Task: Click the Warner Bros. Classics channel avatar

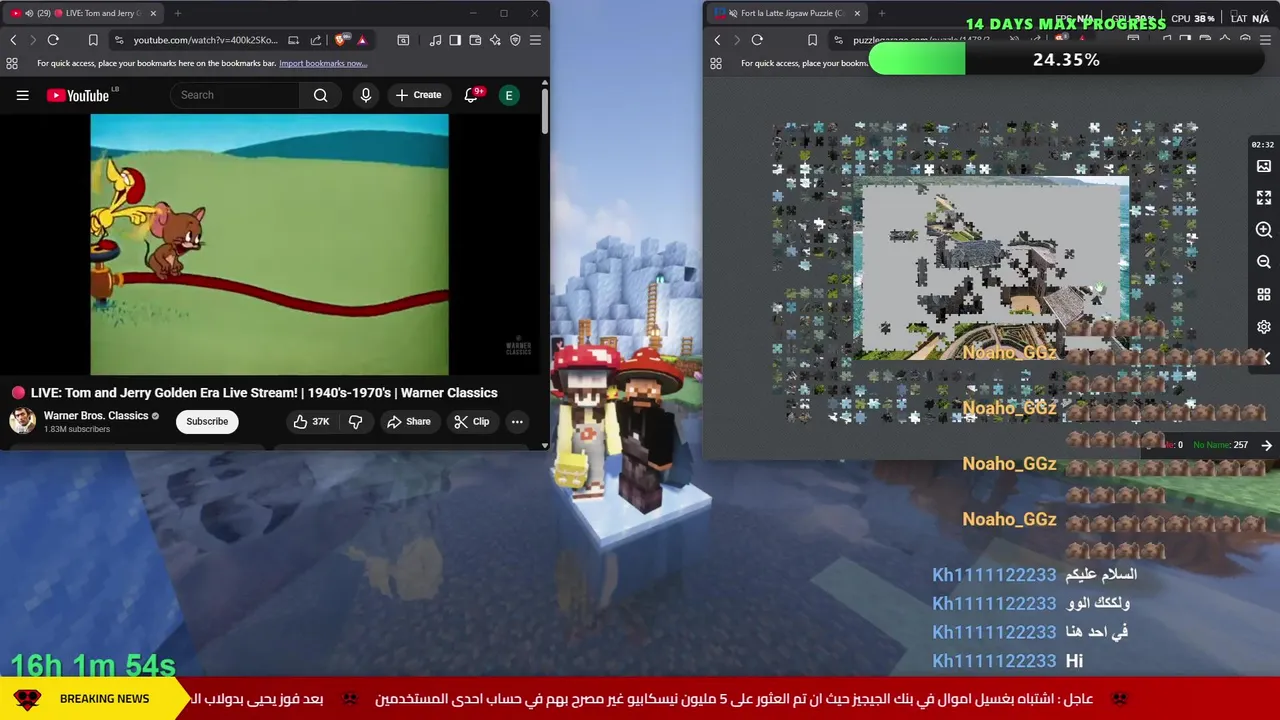Action: point(22,421)
